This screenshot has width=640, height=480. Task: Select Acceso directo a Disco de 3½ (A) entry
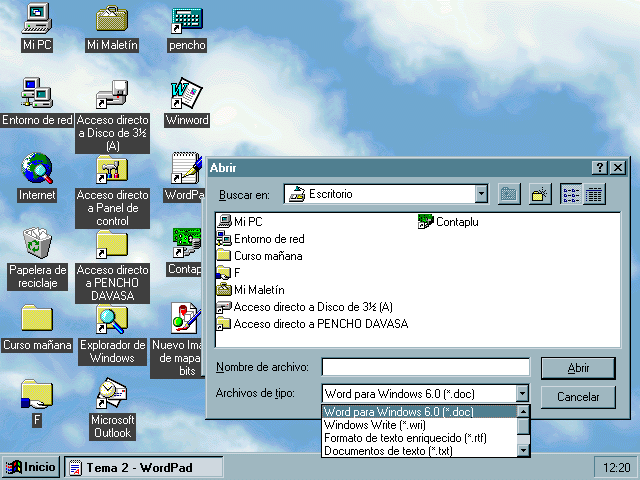point(304,307)
